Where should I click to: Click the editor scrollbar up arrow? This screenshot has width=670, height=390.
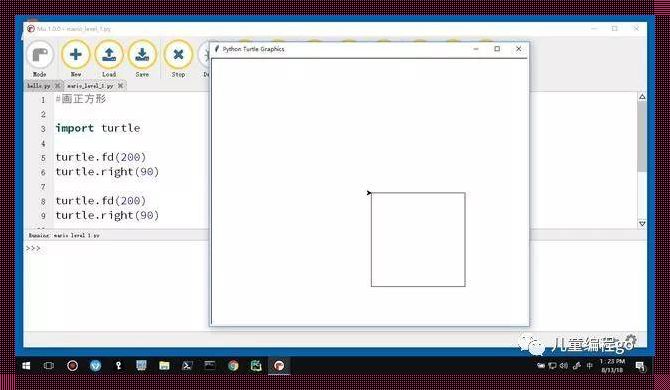pos(642,97)
